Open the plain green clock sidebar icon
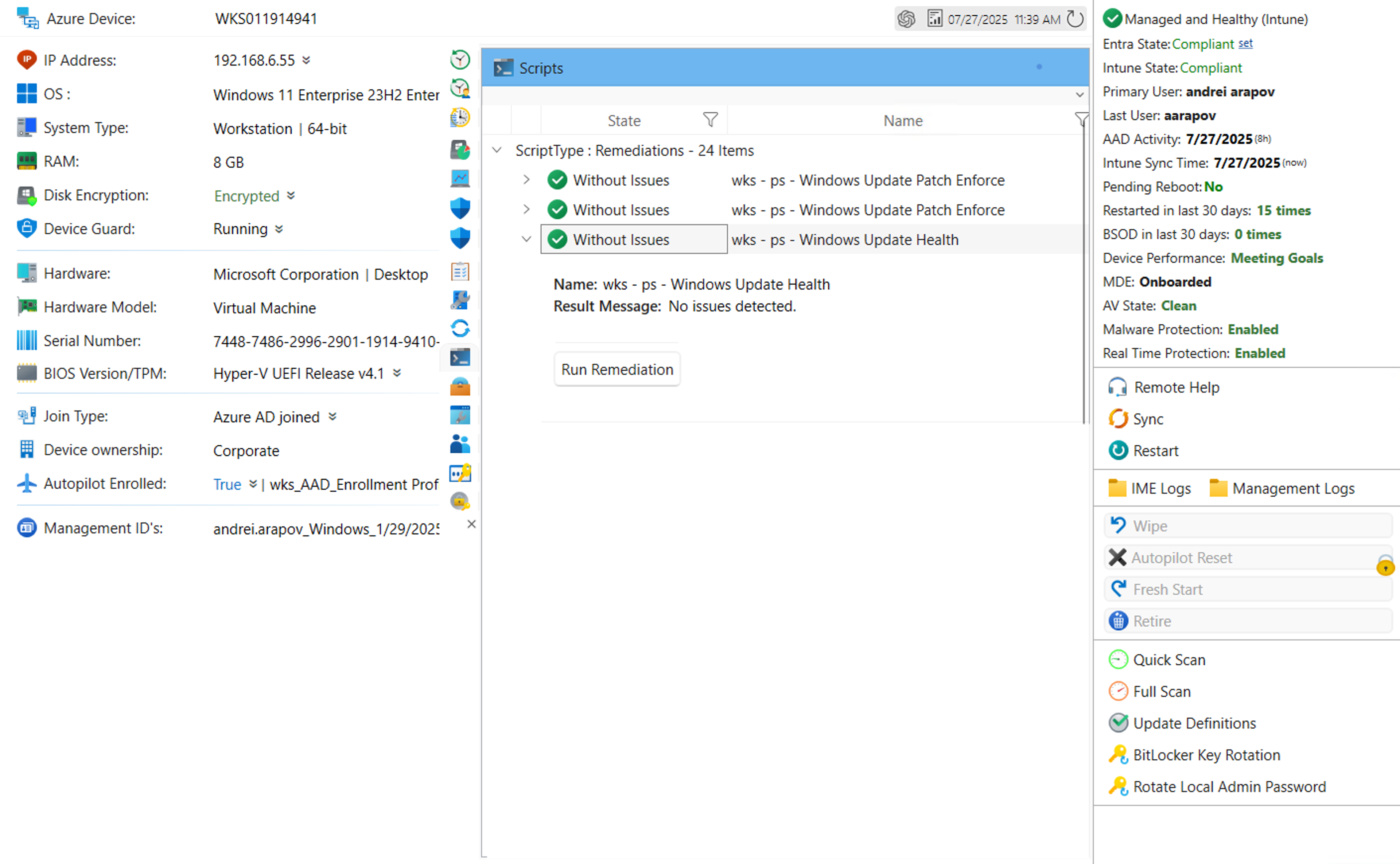Image resolution: width=1400 pixels, height=864 pixels. tap(460, 59)
